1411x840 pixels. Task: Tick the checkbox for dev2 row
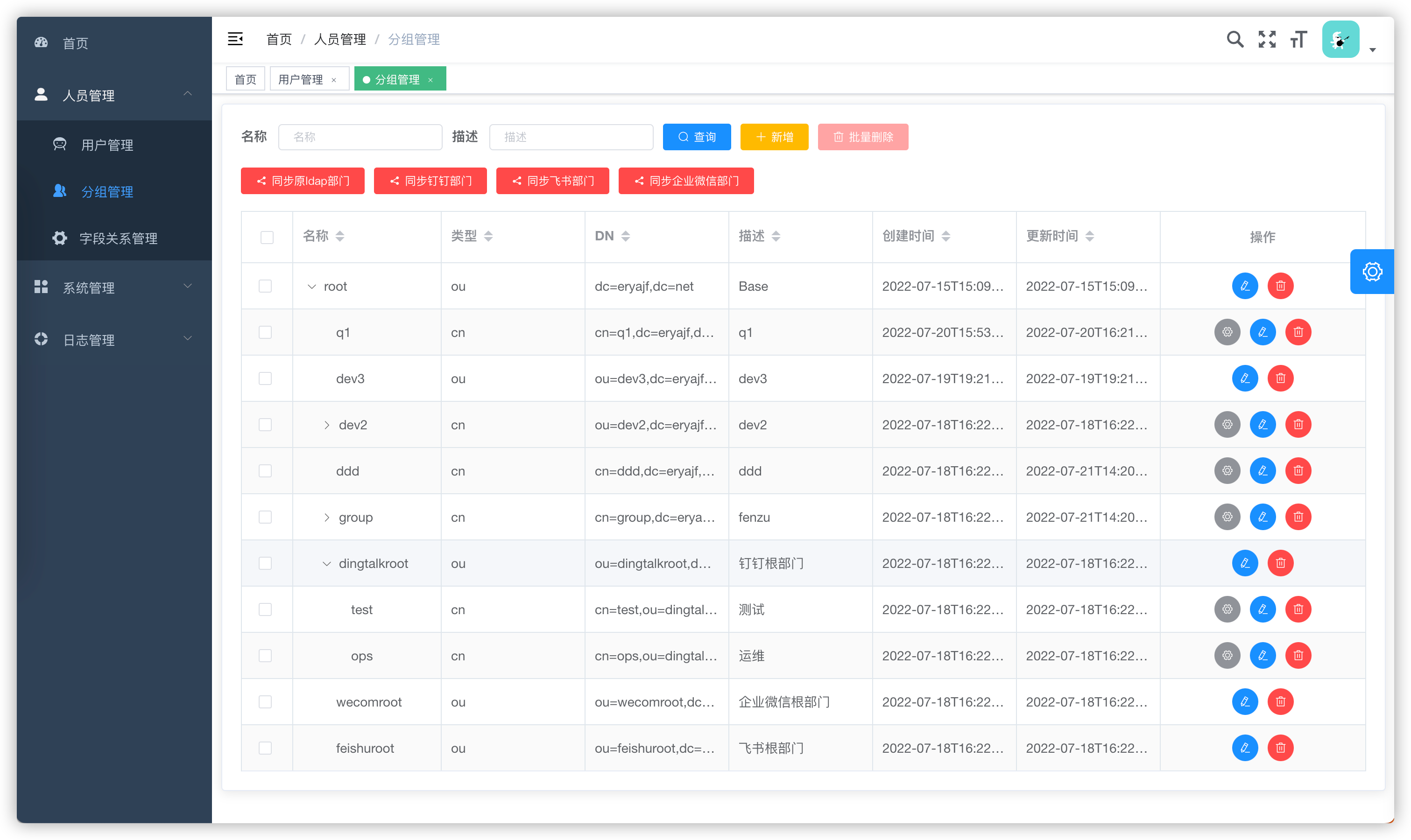[265, 425]
